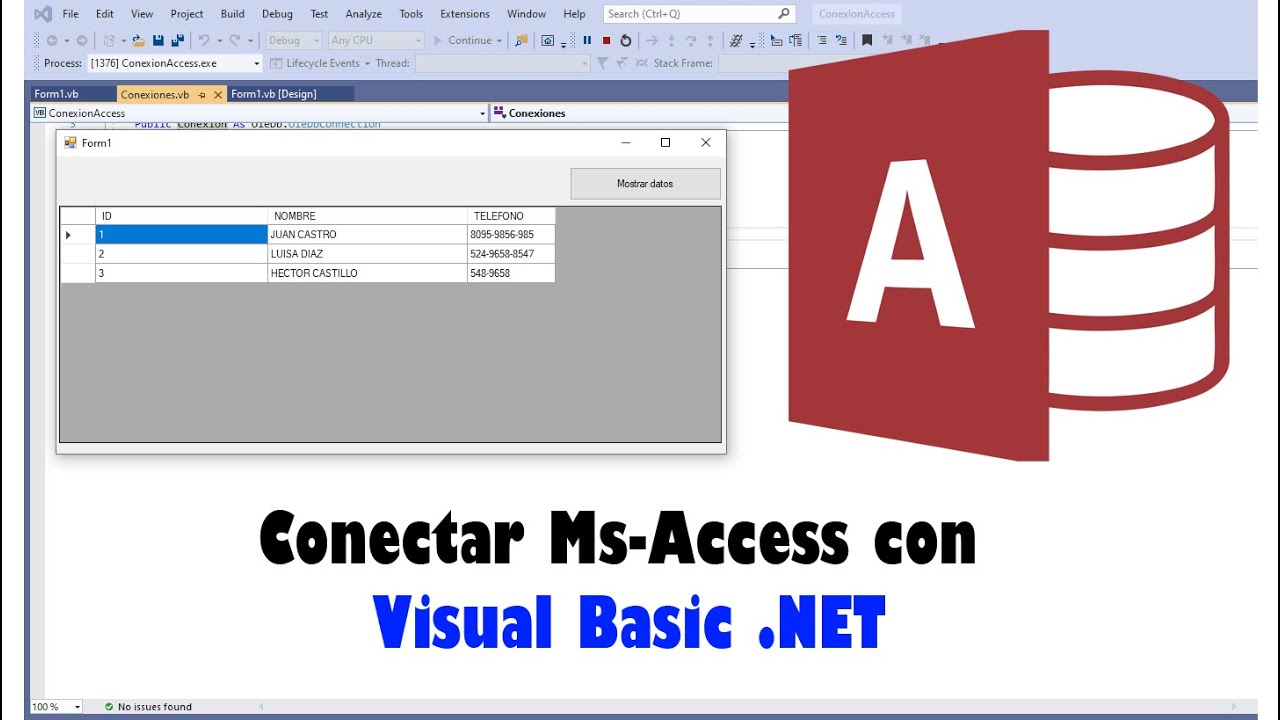1280x720 pixels.
Task: Select the phone cell 524-9658-8547
Action: [x=511, y=254]
